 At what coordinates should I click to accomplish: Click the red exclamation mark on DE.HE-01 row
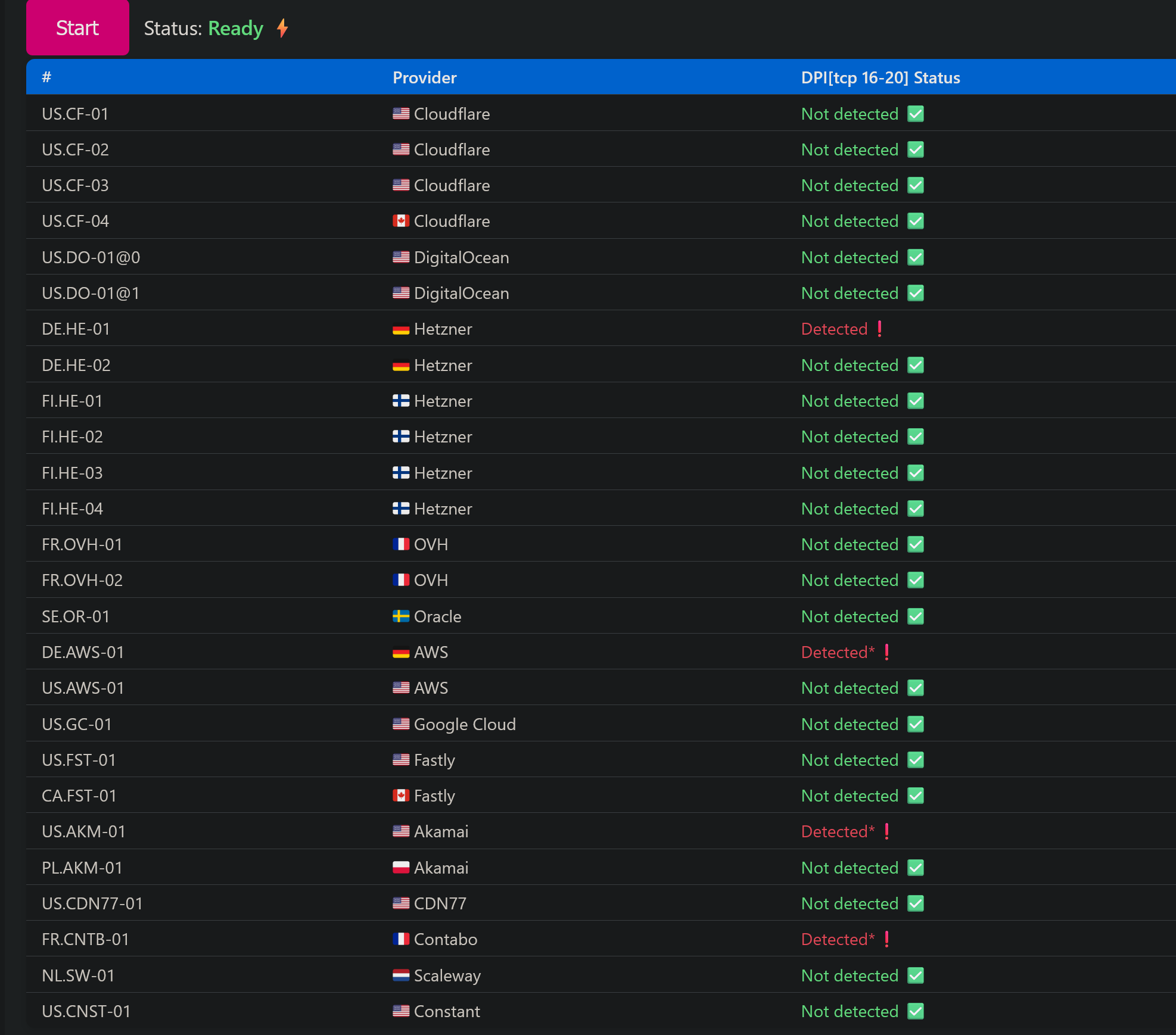(x=880, y=329)
